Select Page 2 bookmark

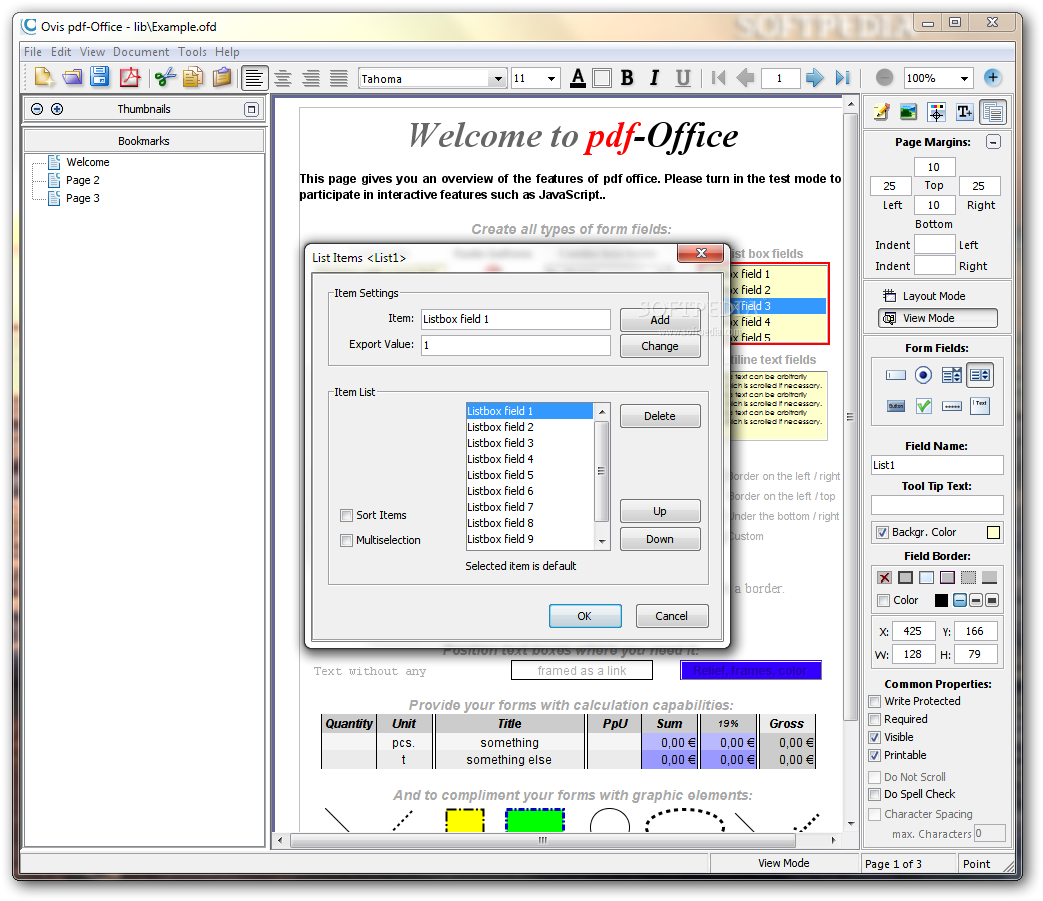pyautogui.click(x=82, y=180)
